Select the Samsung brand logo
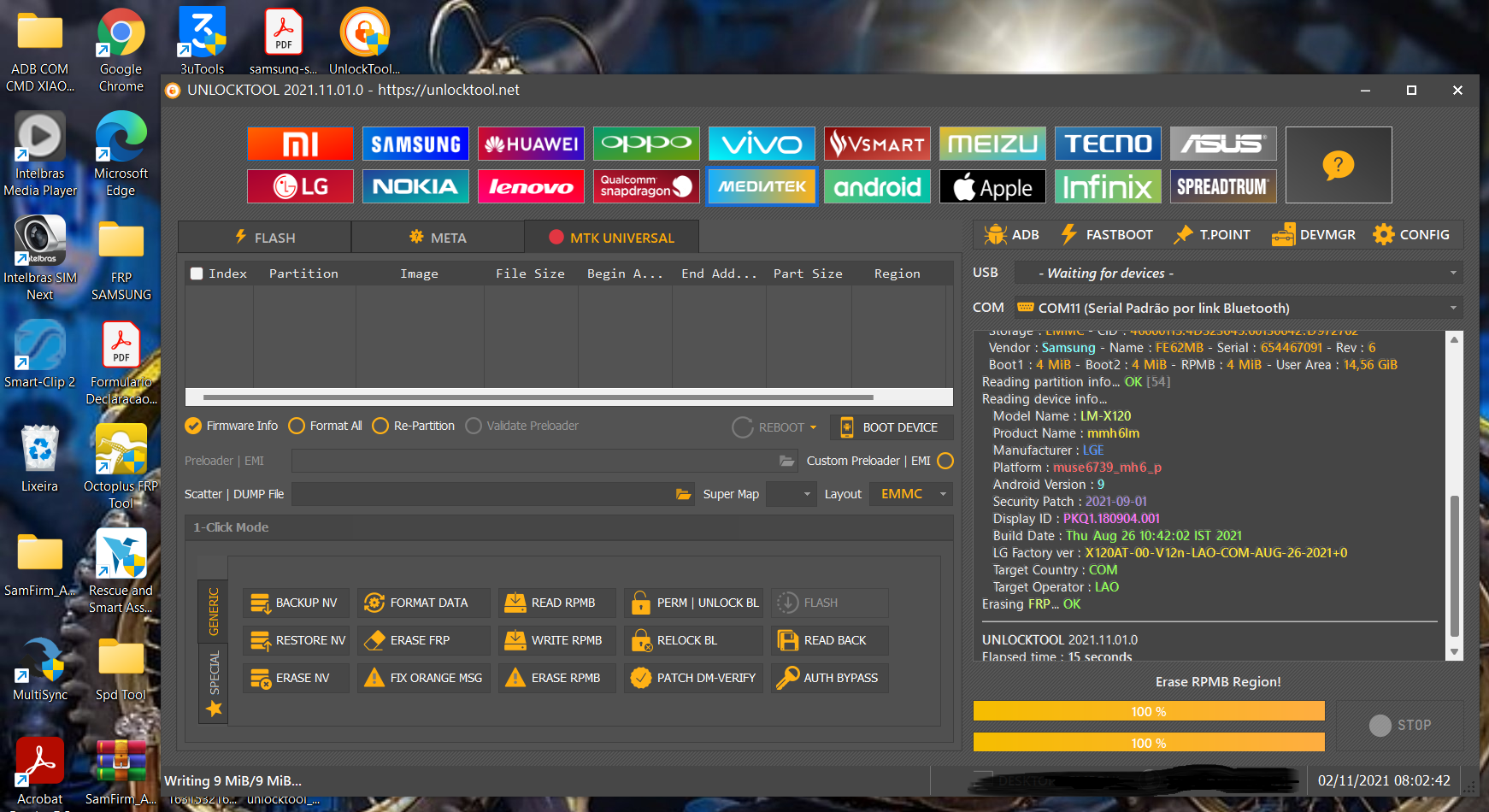The width and height of the screenshot is (1489, 812). coord(415,144)
